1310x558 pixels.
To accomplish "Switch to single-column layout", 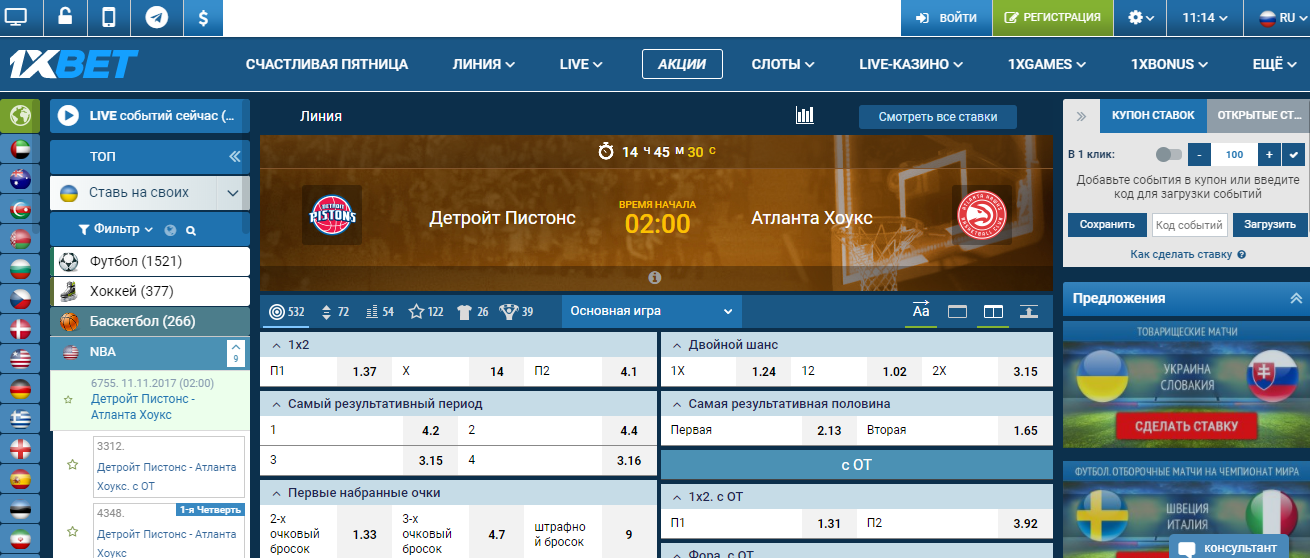I will pyautogui.click(x=957, y=312).
